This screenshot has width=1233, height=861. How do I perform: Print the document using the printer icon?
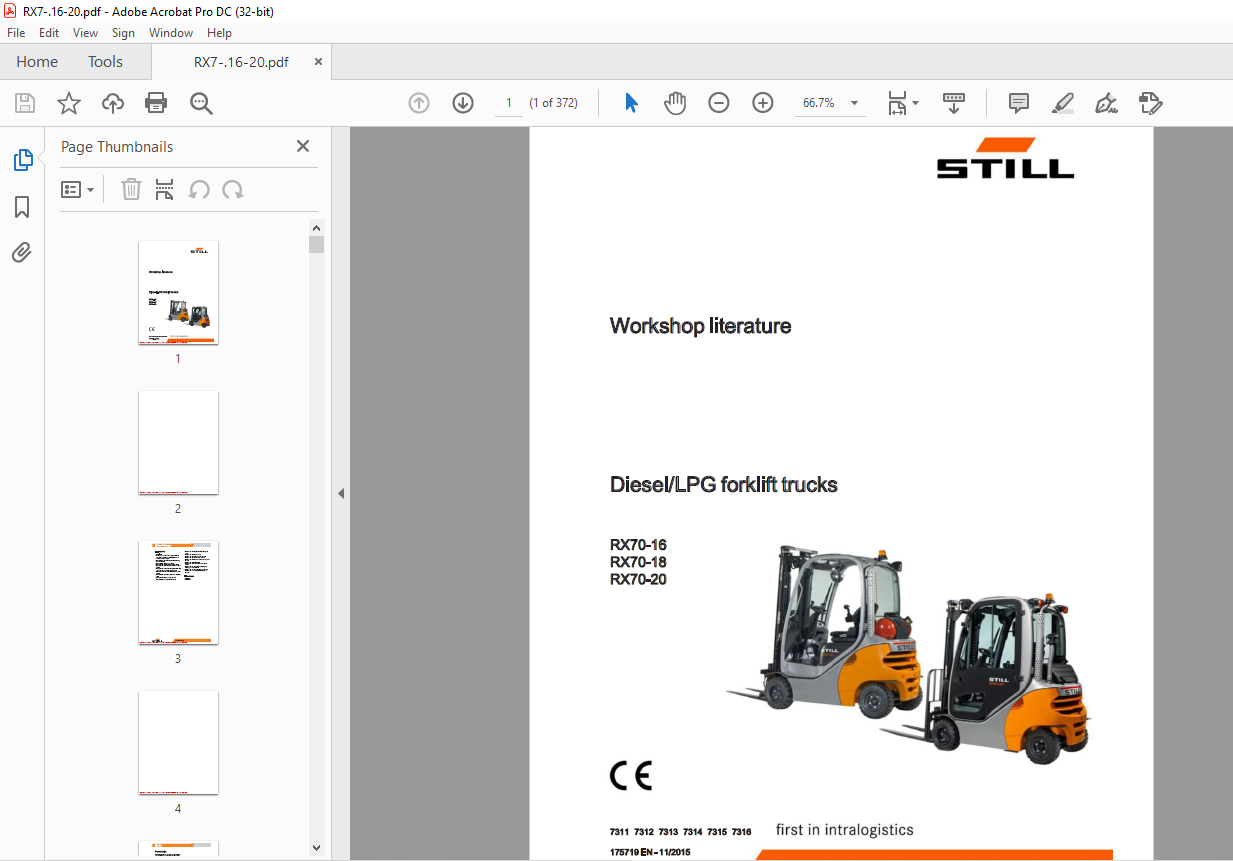(156, 103)
